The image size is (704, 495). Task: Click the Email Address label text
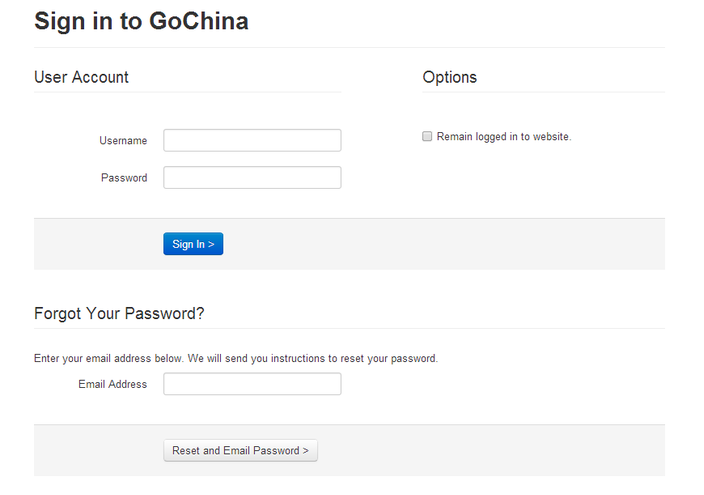[x=112, y=384]
